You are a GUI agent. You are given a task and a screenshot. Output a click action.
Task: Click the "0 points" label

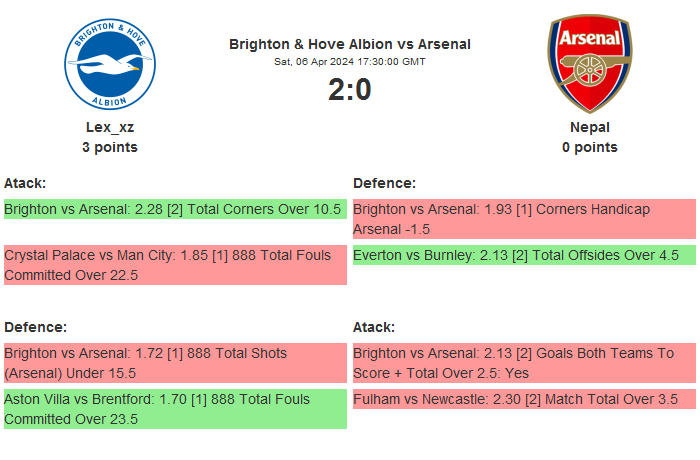[x=590, y=147]
